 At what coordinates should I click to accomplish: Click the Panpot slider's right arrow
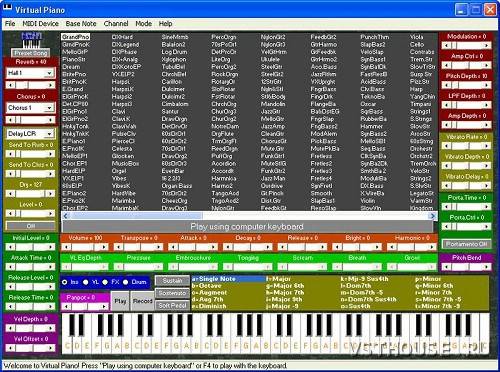(104, 306)
